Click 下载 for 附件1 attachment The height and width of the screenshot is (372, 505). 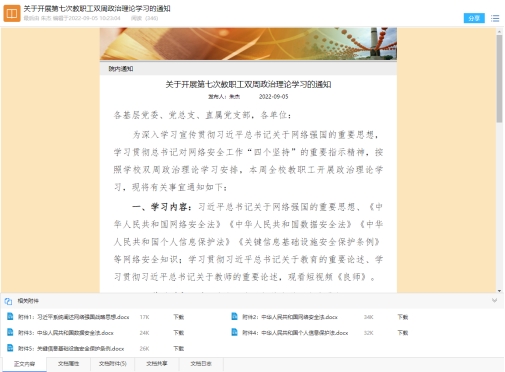point(179,317)
